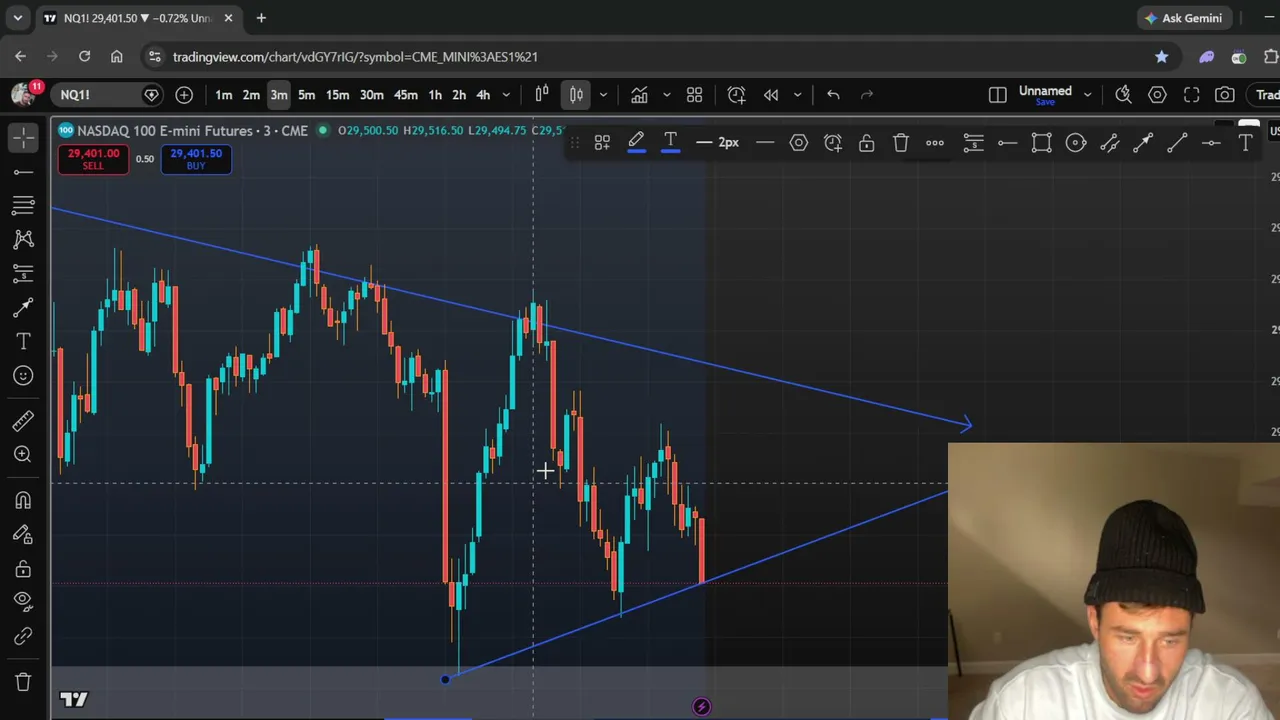
Task: Toggle stay in drawing mode
Action: click(x=23, y=534)
